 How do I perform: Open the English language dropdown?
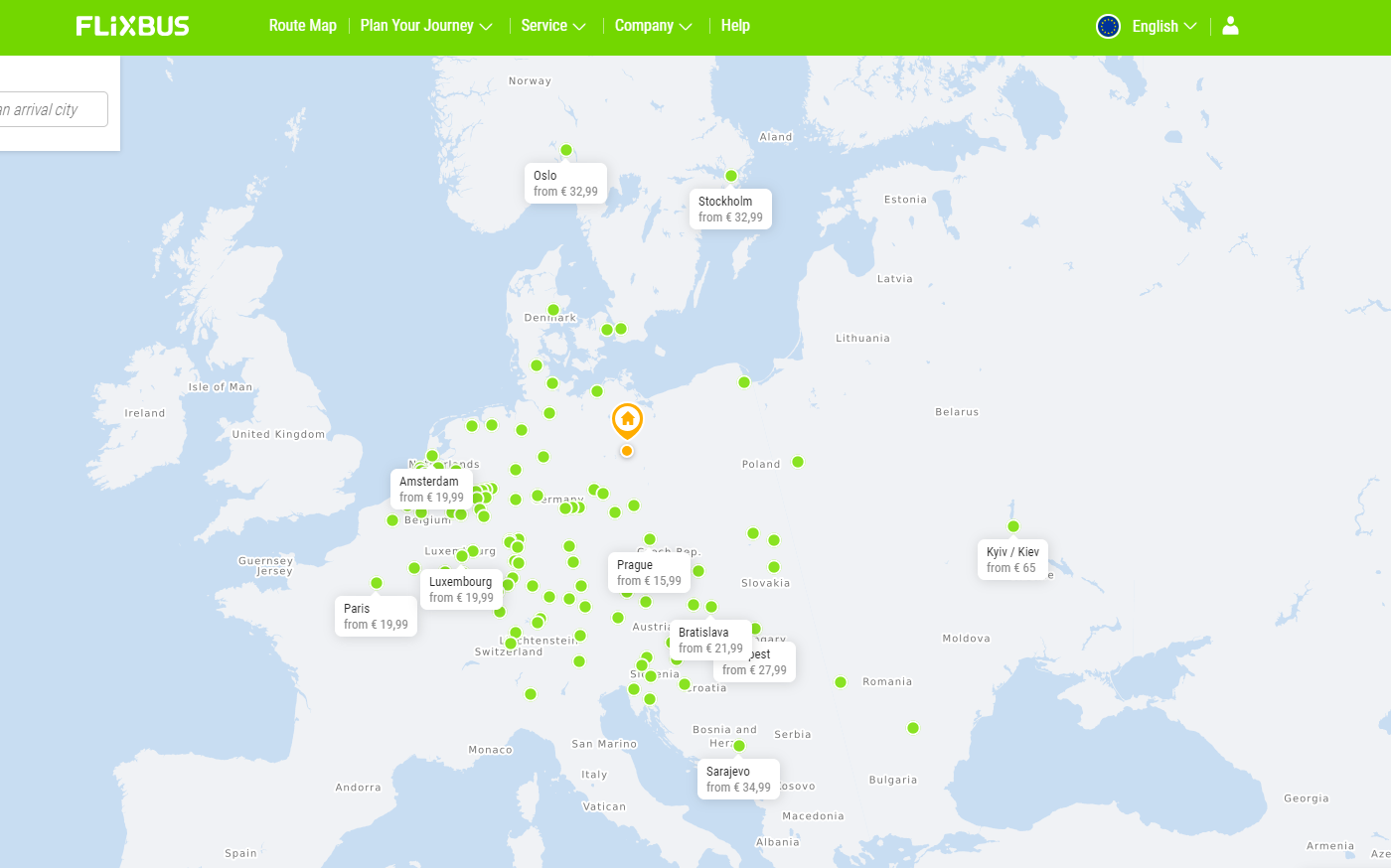tap(1164, 26)
